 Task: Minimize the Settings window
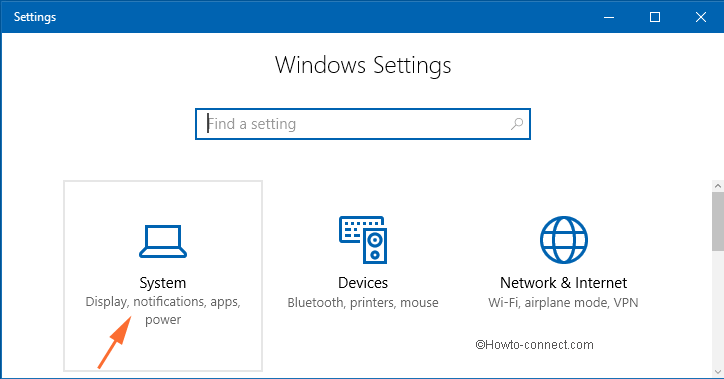click(x=609, y=17)
